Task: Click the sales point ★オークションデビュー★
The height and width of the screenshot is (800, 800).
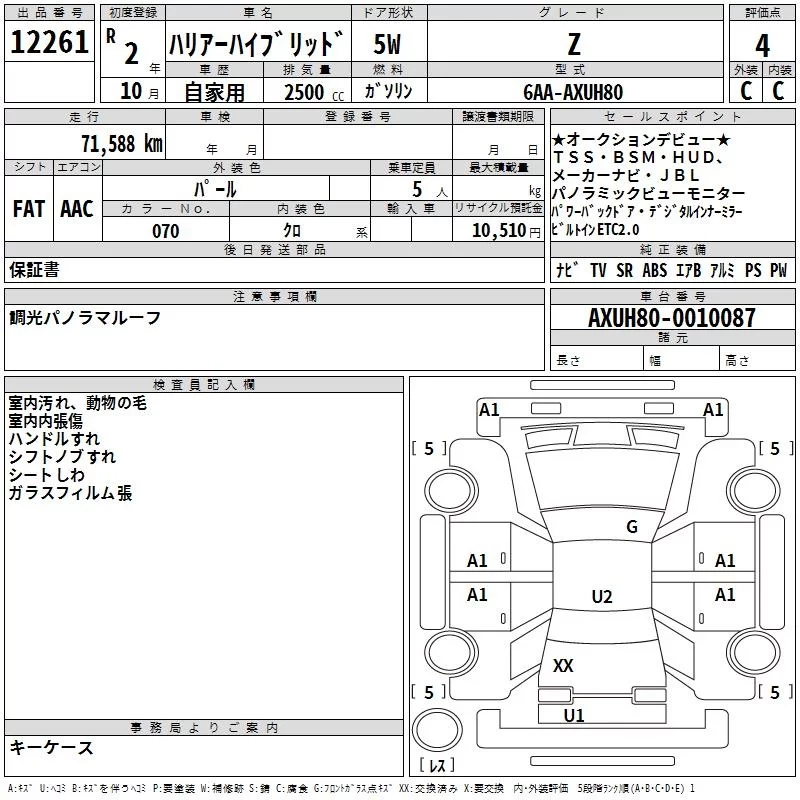Action: click(641, 139)
